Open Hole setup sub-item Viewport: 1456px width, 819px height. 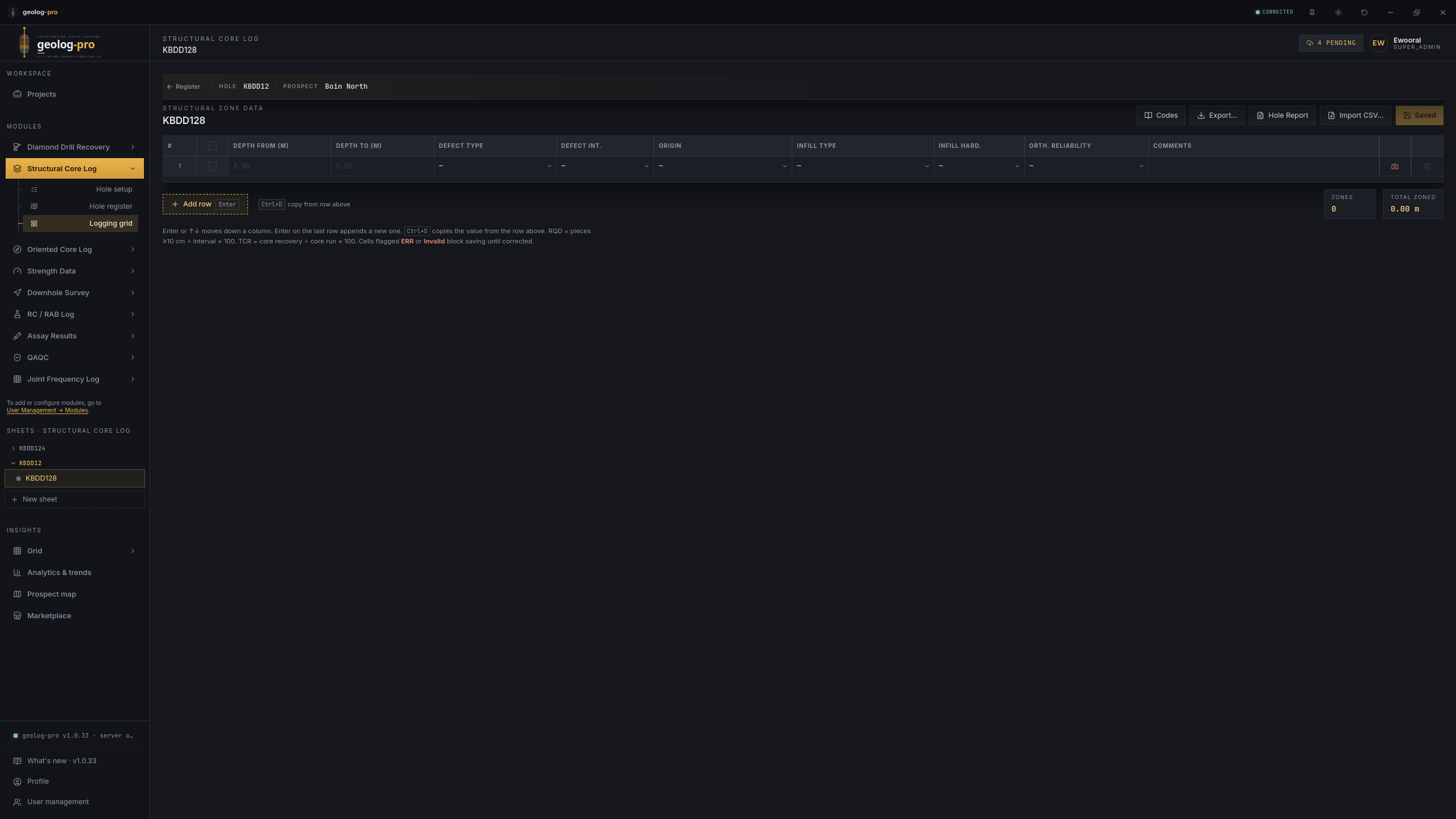click(x=80, y=189)
